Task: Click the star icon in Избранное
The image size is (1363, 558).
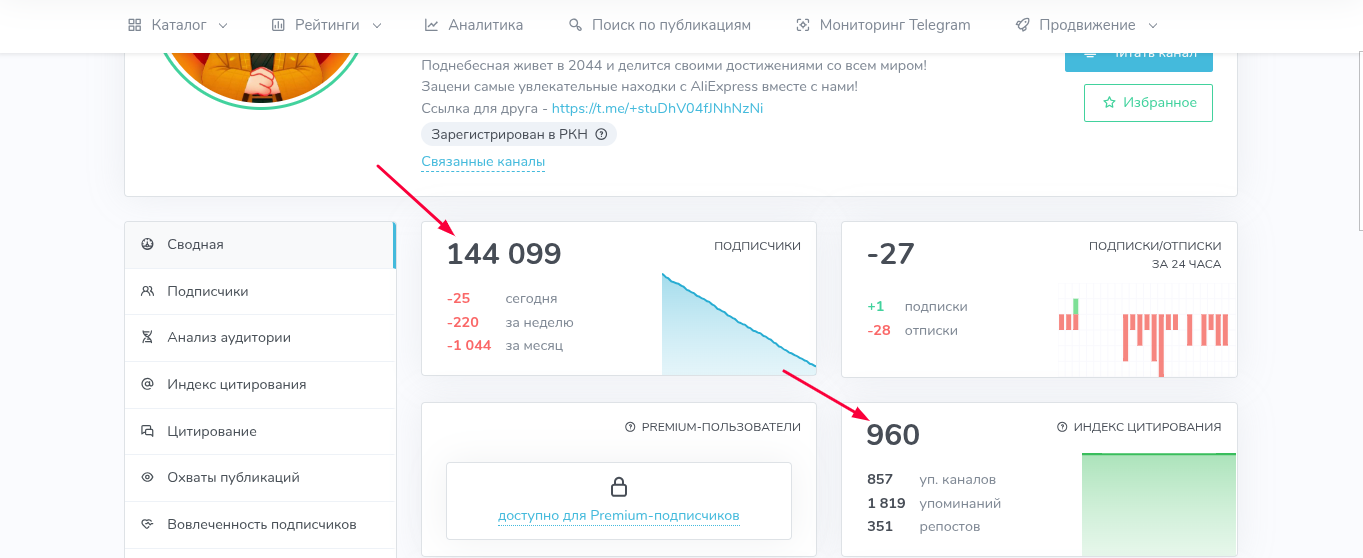Action: pyautogui.click(x=1108, y=103)
